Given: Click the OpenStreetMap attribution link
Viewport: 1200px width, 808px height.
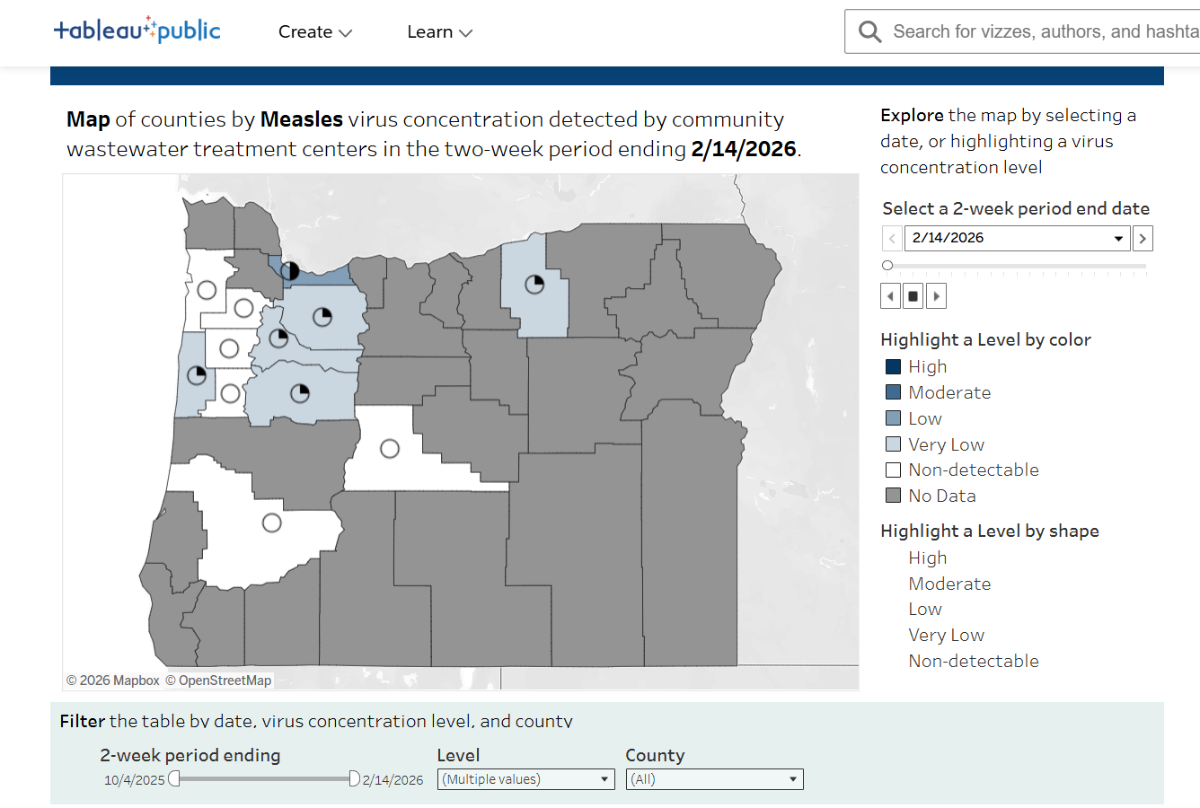Looking at the screenshot, I should click(225, 680).
